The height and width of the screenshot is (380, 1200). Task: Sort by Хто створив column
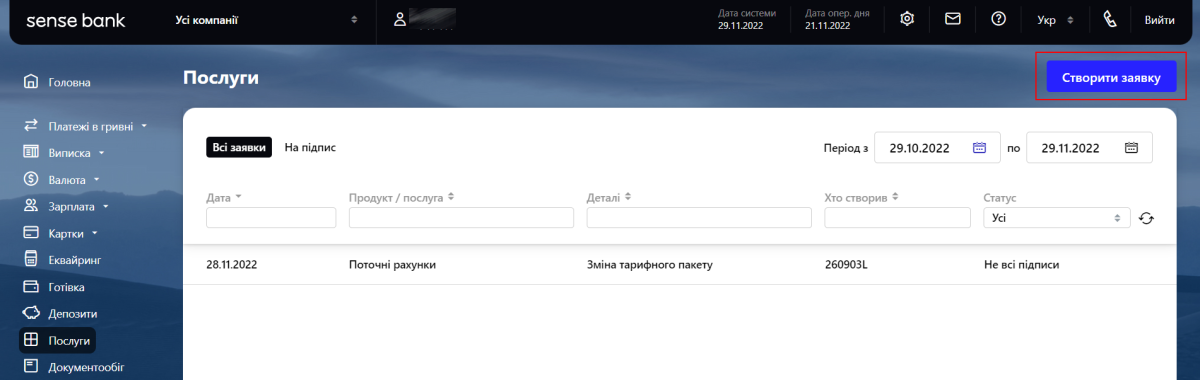coord(895,197)
